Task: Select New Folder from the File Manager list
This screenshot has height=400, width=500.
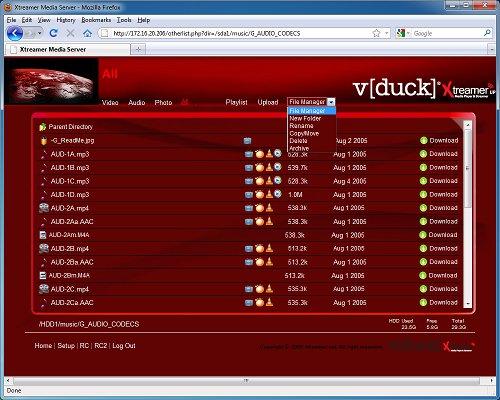Action: click(x=305, y=118)
